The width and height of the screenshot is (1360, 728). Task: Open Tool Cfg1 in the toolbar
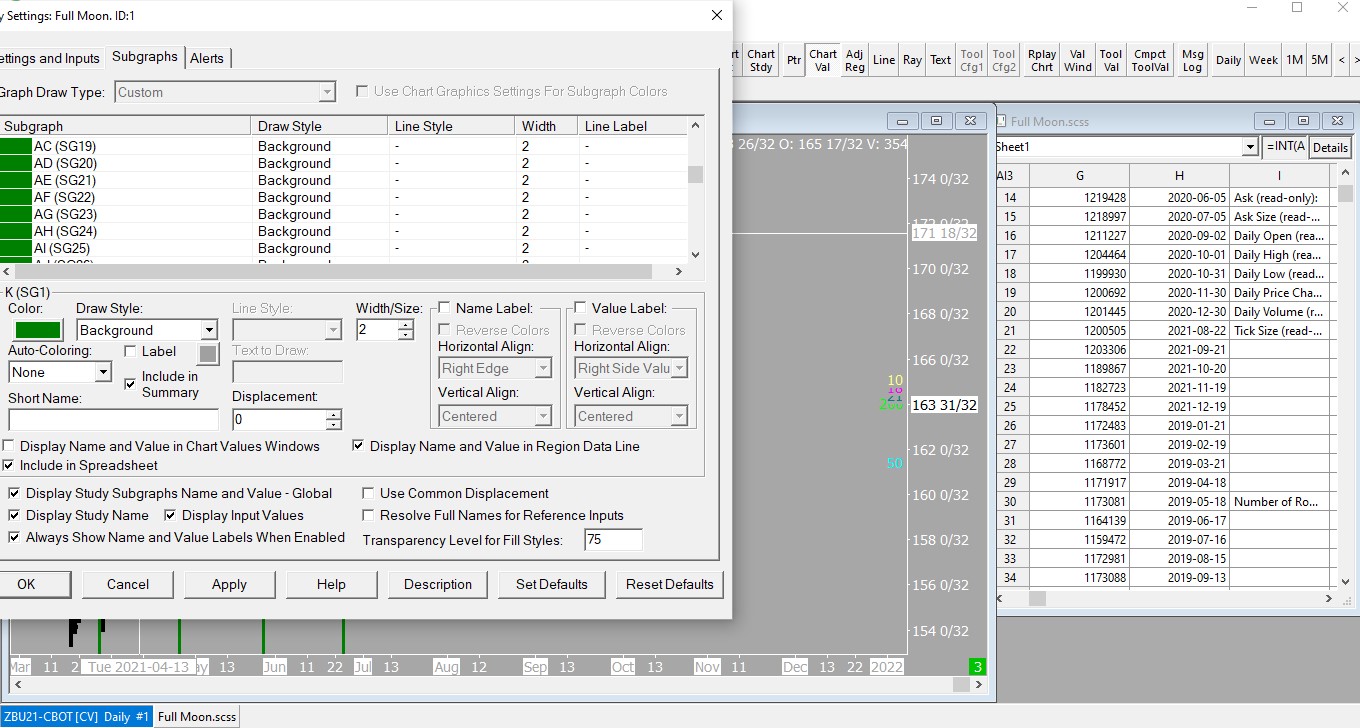(972, 61)
